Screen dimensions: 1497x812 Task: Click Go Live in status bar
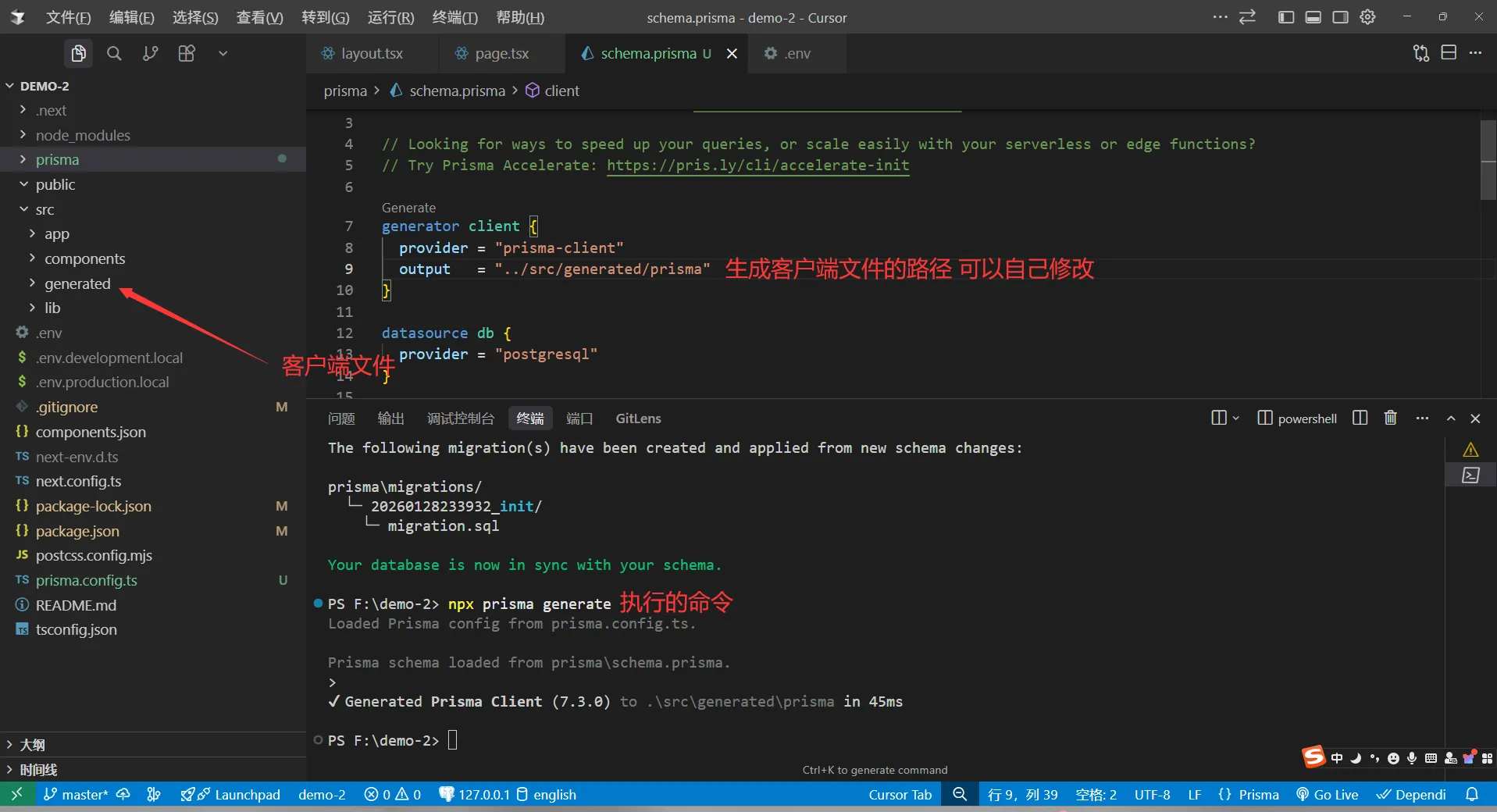[x=1327, y=794]
